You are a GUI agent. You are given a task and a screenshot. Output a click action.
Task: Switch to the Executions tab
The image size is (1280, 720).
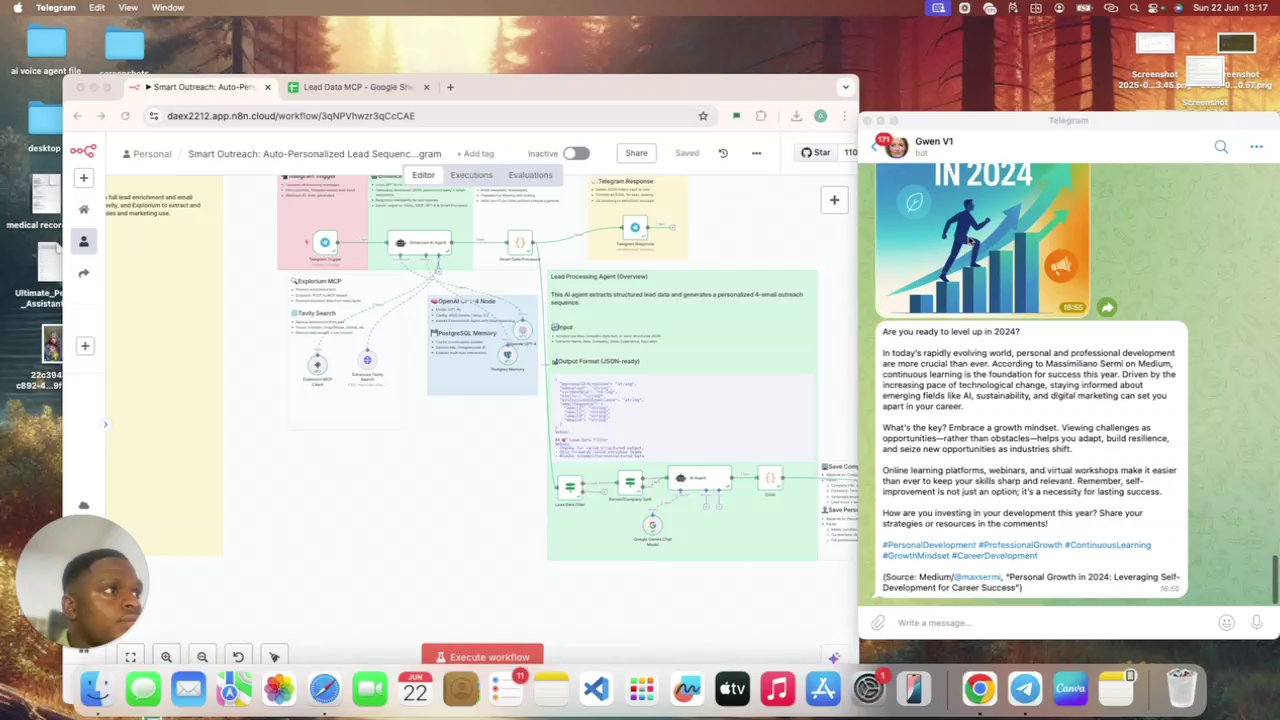pos(471,175)
